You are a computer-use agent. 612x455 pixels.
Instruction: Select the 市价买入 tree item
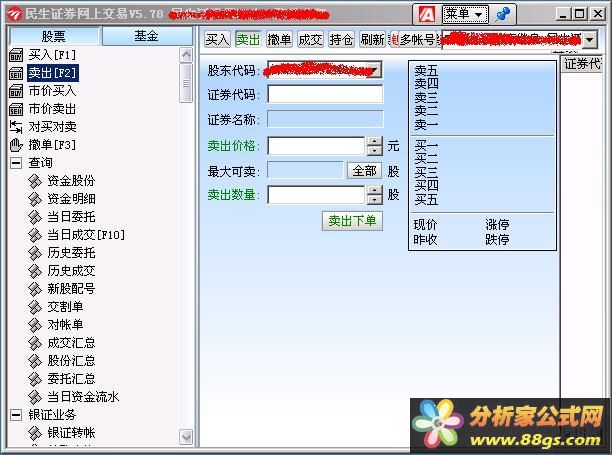point(52,91)
